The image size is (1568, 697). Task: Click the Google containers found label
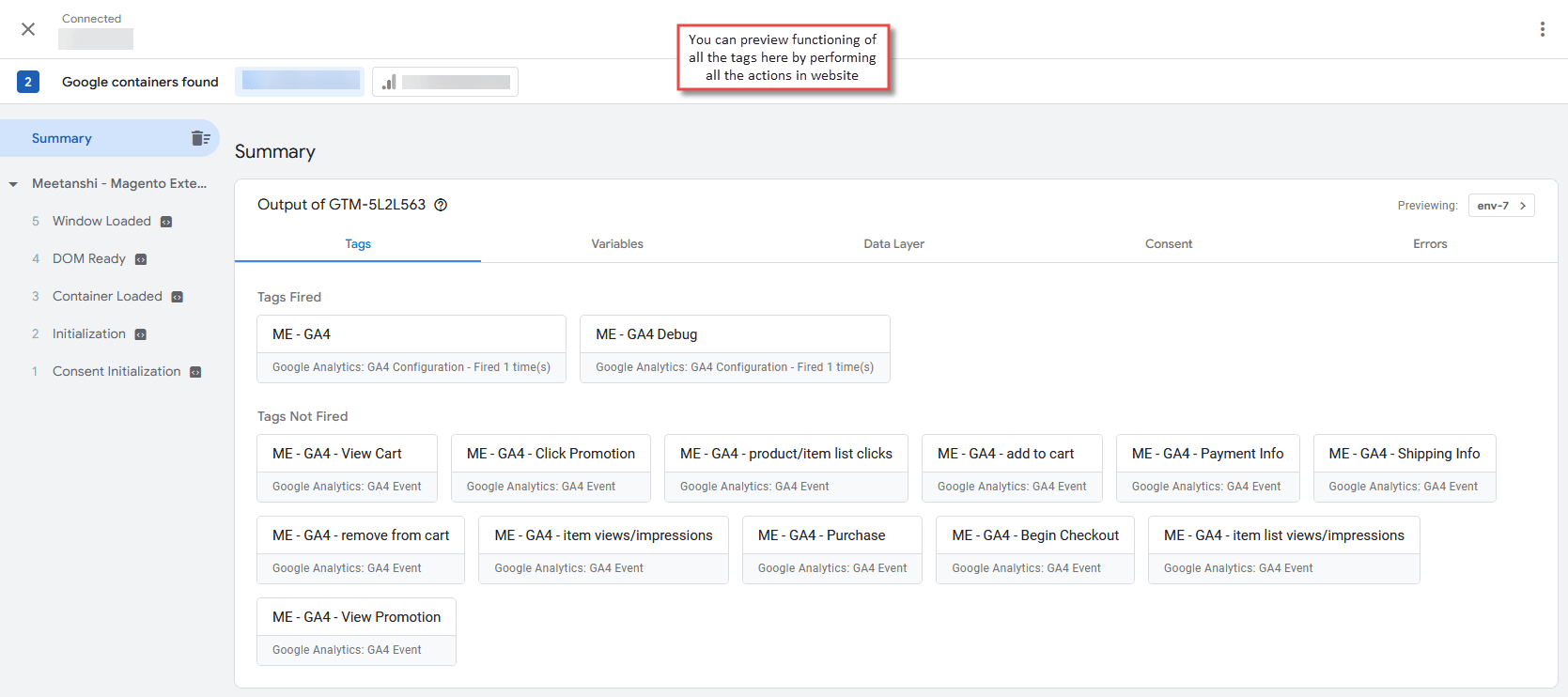pyautogui.click(x=140, y=82)
